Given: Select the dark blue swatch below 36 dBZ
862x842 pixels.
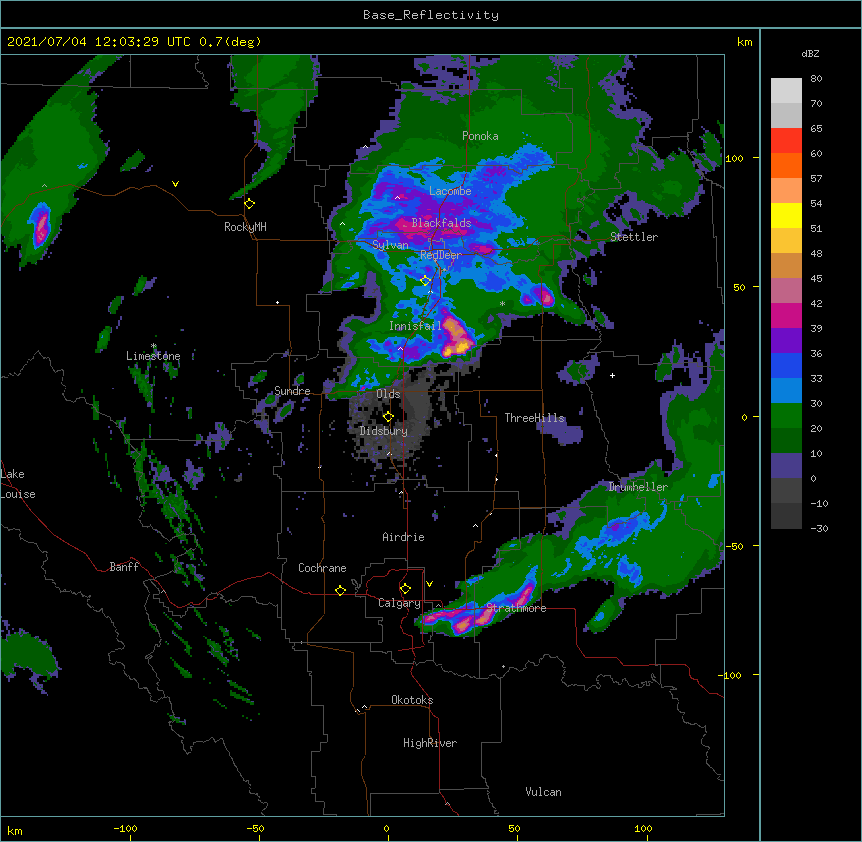Looking at the screenshot, I should coord(786,365).
